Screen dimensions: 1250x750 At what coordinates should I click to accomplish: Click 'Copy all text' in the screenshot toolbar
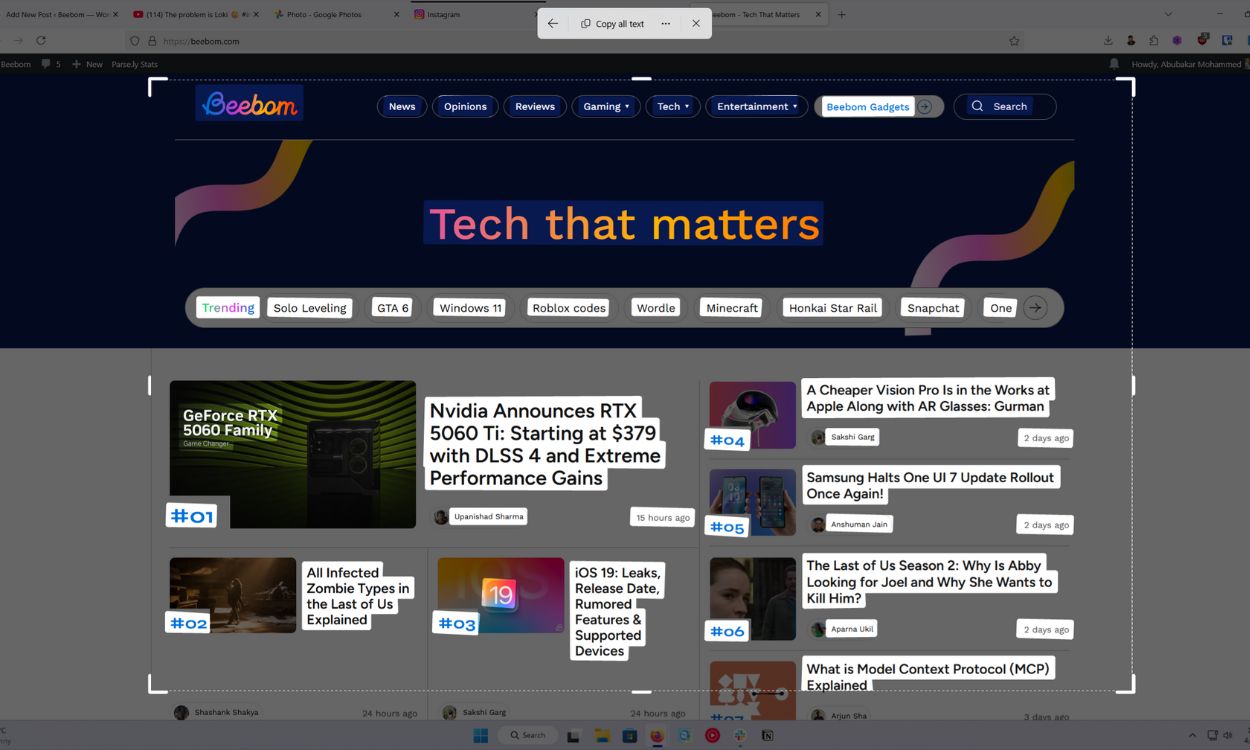(x=618, y=22)
